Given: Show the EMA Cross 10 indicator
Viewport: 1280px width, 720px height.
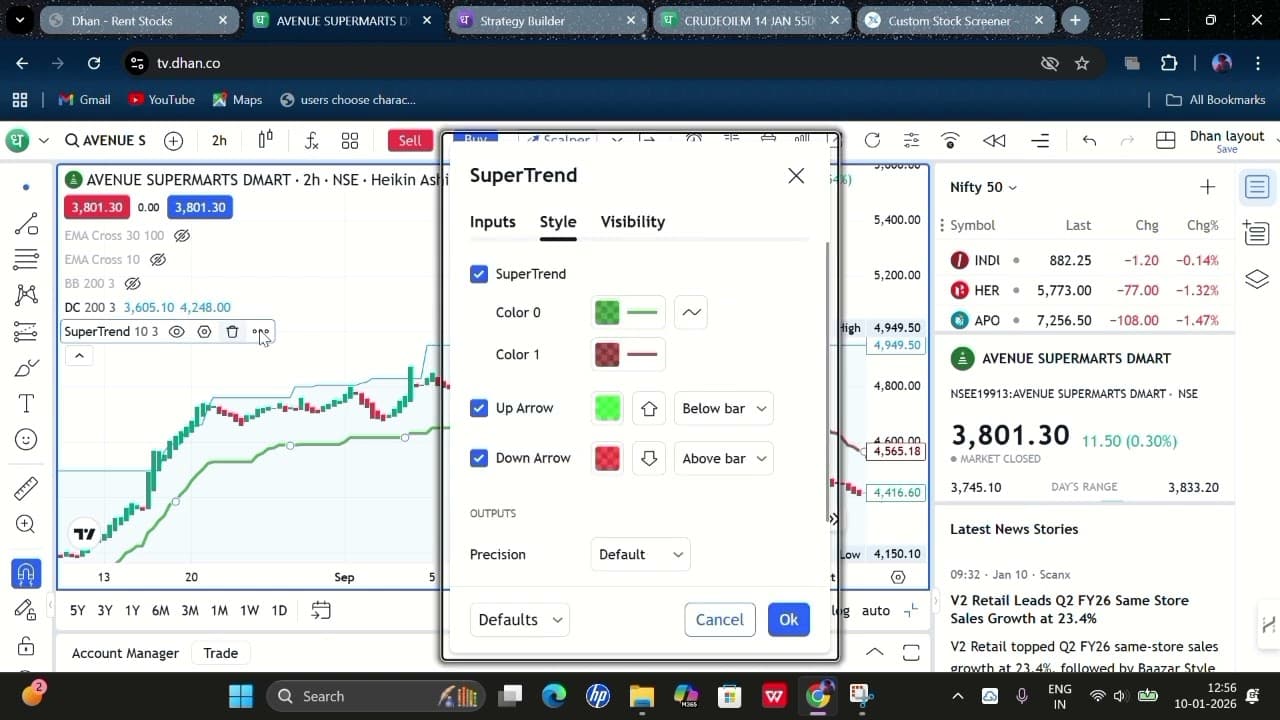Looking at the screenshot, I should pos(158,259).
